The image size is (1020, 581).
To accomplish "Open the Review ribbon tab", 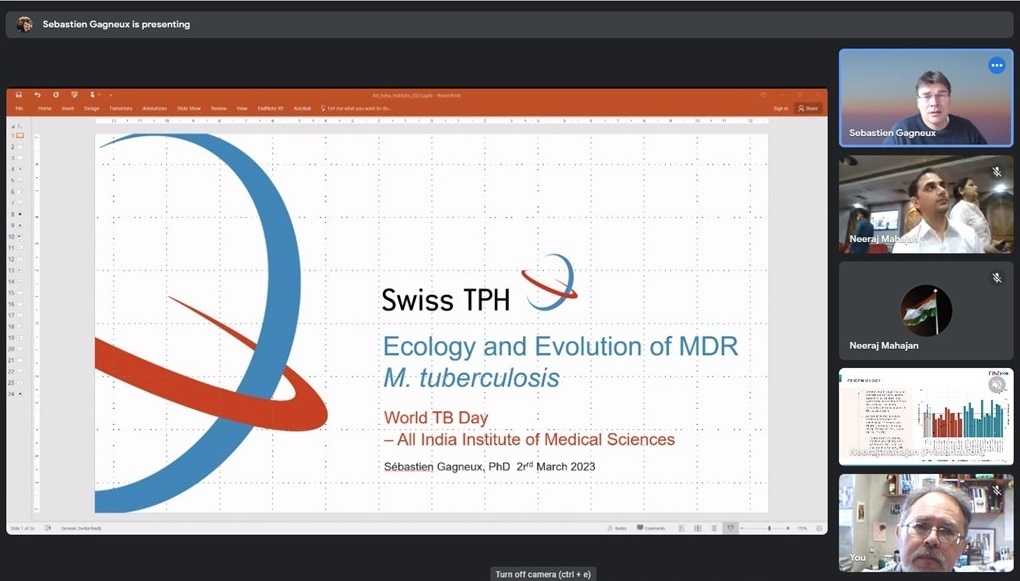I will 219,109.
